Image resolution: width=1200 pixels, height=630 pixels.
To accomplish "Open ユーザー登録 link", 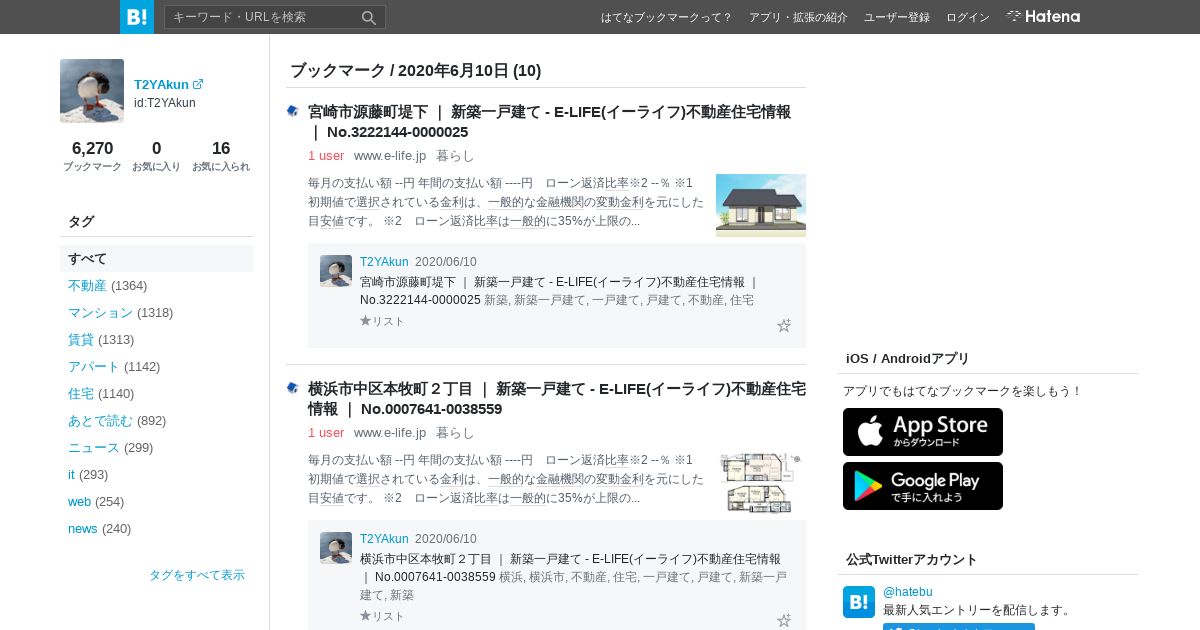I will (897, 17).
